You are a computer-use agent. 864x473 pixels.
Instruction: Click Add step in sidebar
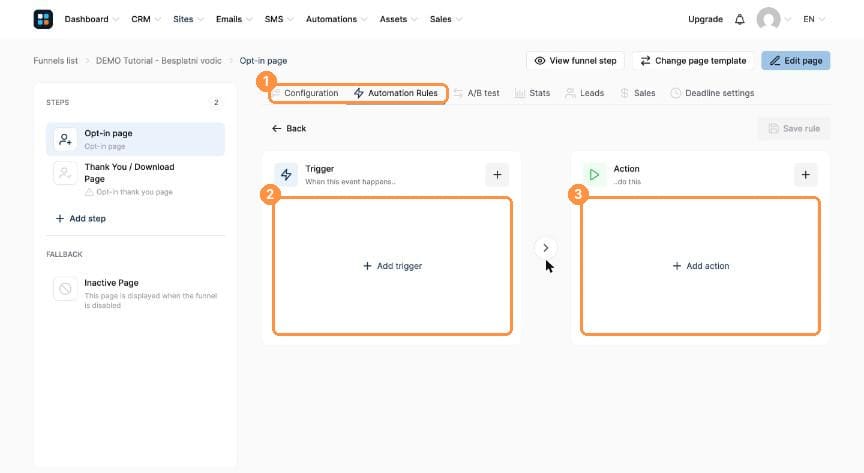tap(80, 219)
